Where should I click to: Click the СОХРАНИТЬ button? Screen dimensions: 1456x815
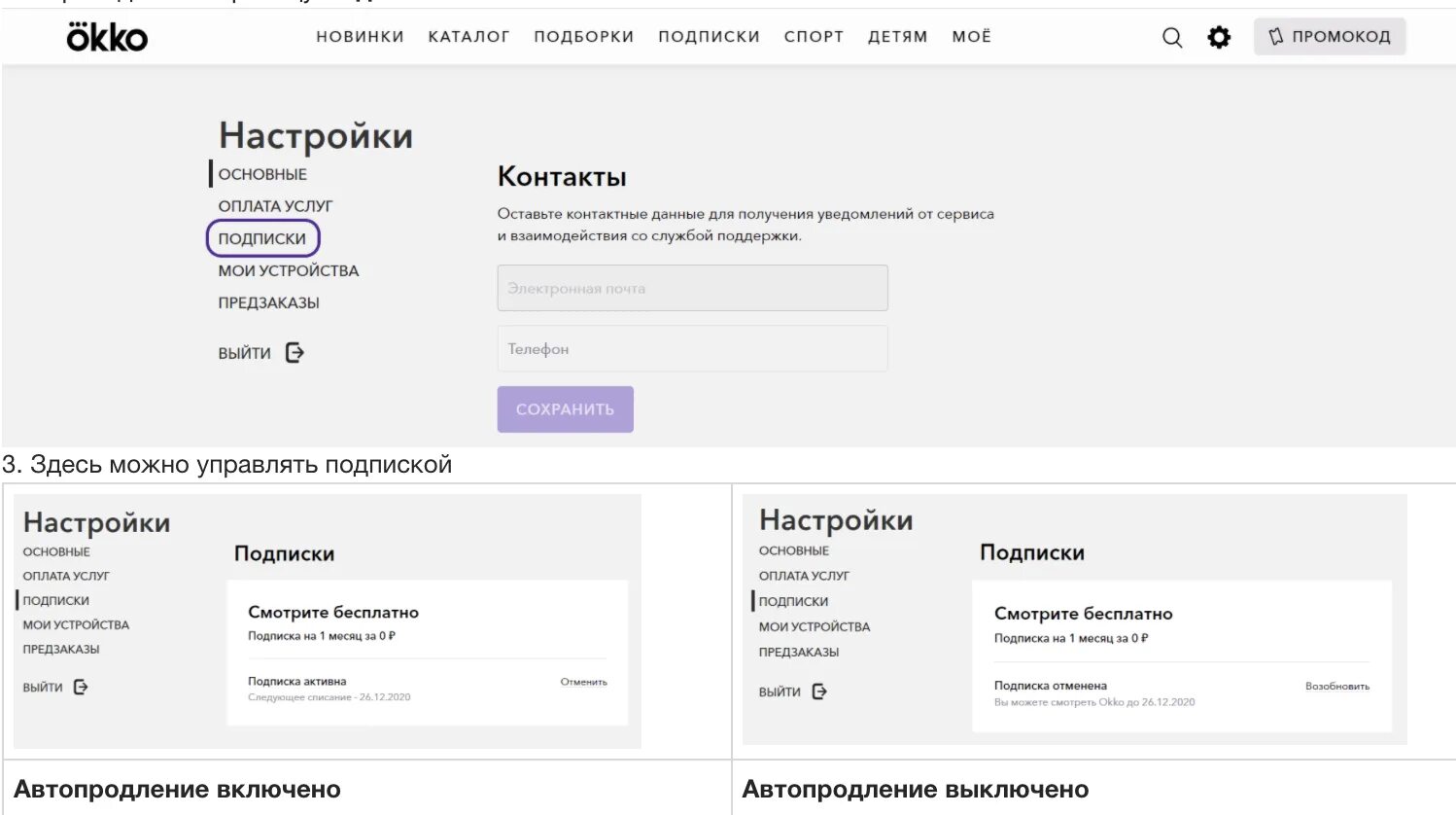coord(565,409)
